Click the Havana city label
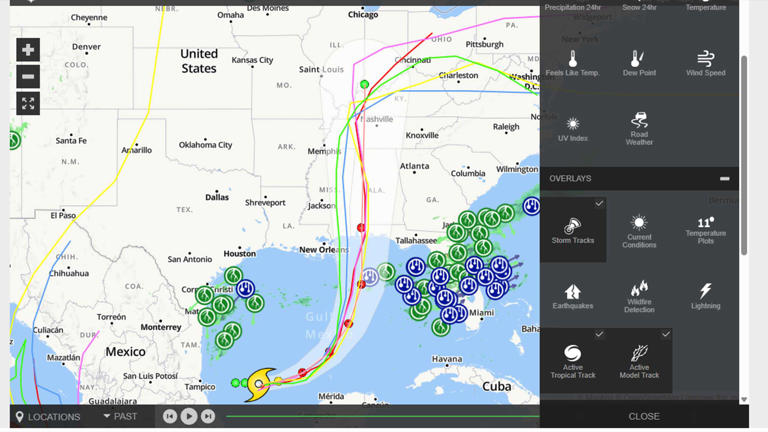 (447, 359)
